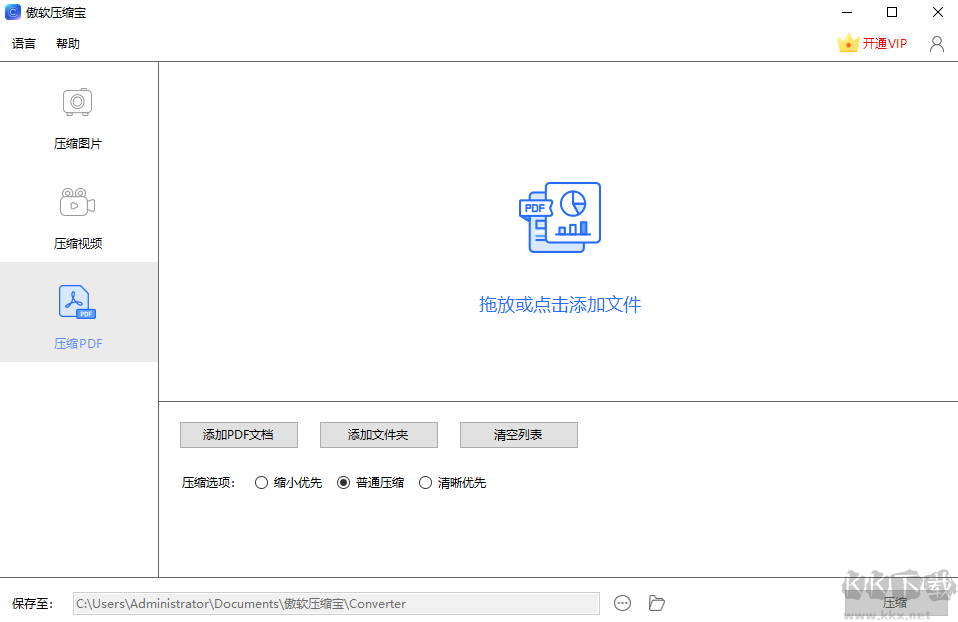Click the PDF document illustration in the drop area
The height and width of the screenshot is (622, 958).
560,215
